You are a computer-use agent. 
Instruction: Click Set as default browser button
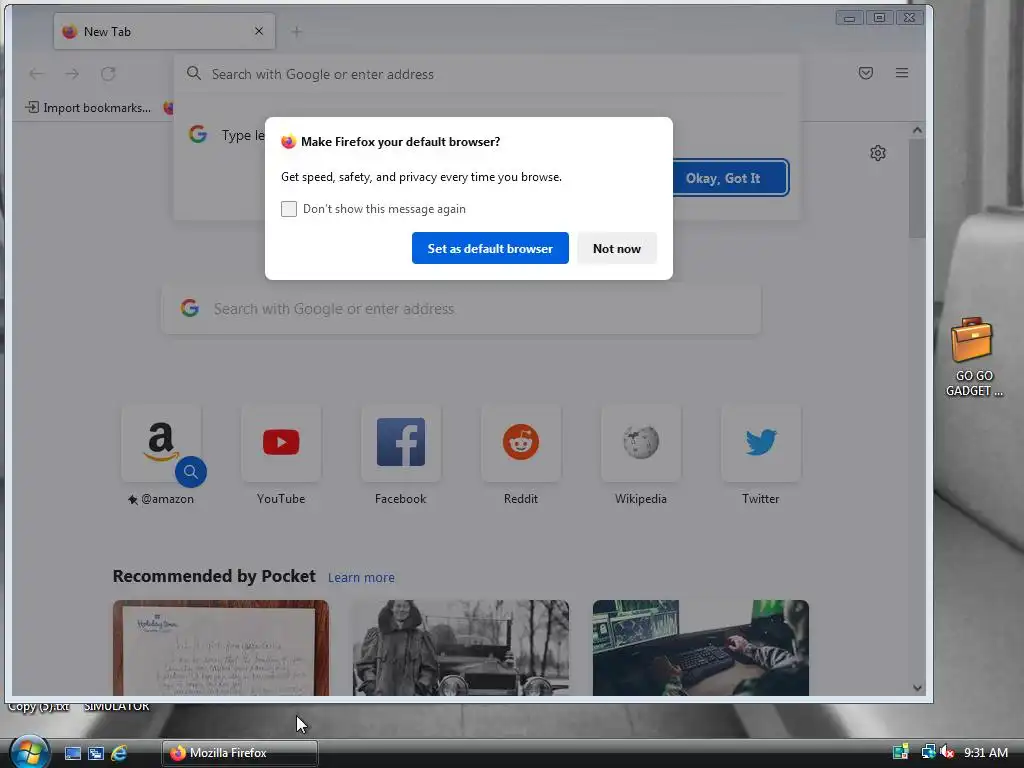[490, 248]
